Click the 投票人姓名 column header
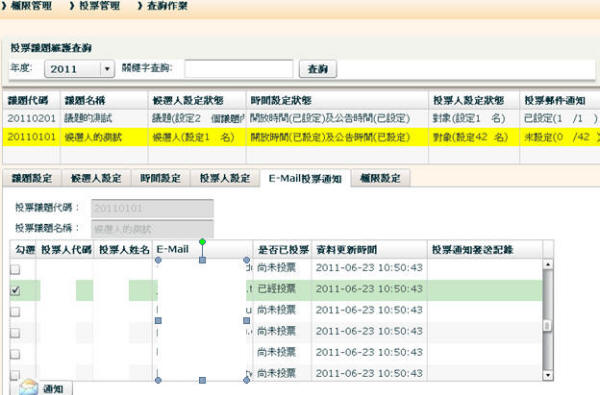Viewport: 600px width, 395px height. click(x=123, y=250)
